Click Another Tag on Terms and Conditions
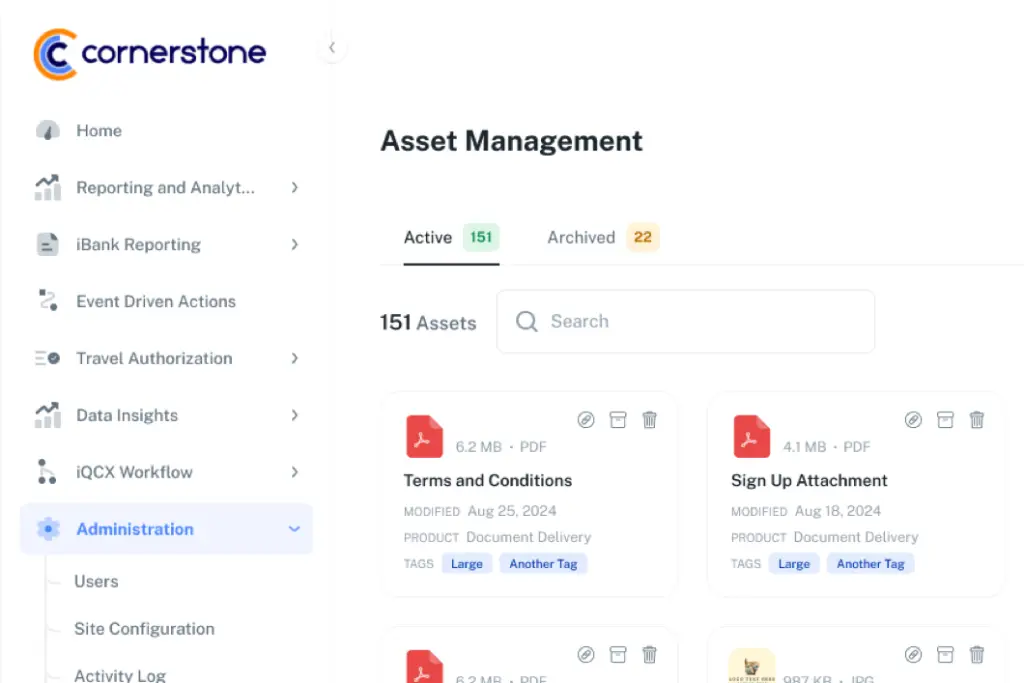 pos(543,564)
